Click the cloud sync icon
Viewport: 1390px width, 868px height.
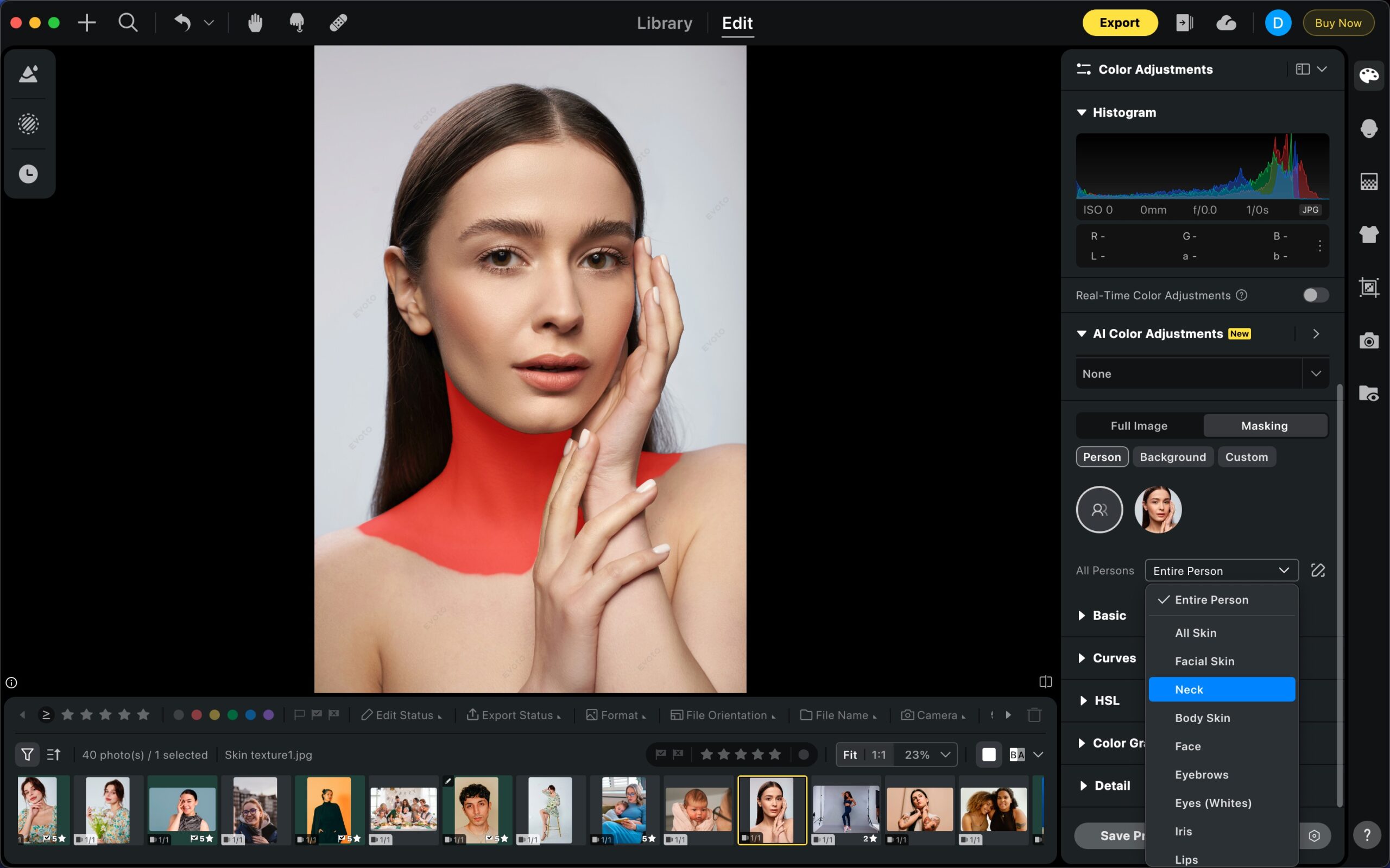click(x=1226, y=23)
